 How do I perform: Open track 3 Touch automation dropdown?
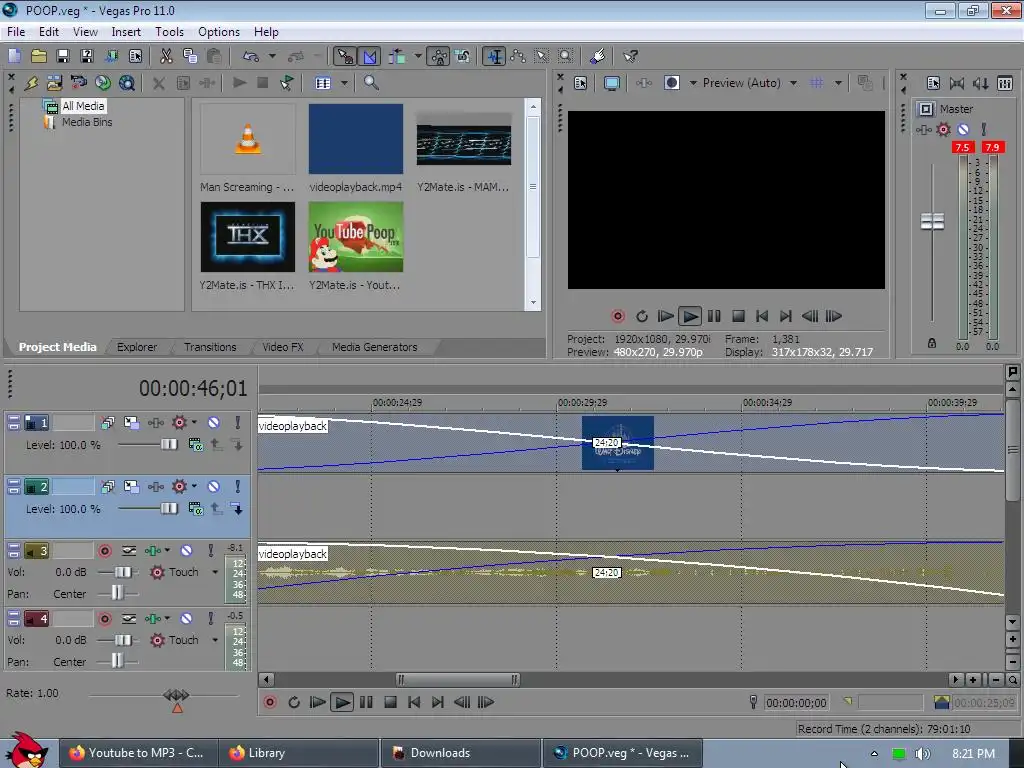click(215, 572)
